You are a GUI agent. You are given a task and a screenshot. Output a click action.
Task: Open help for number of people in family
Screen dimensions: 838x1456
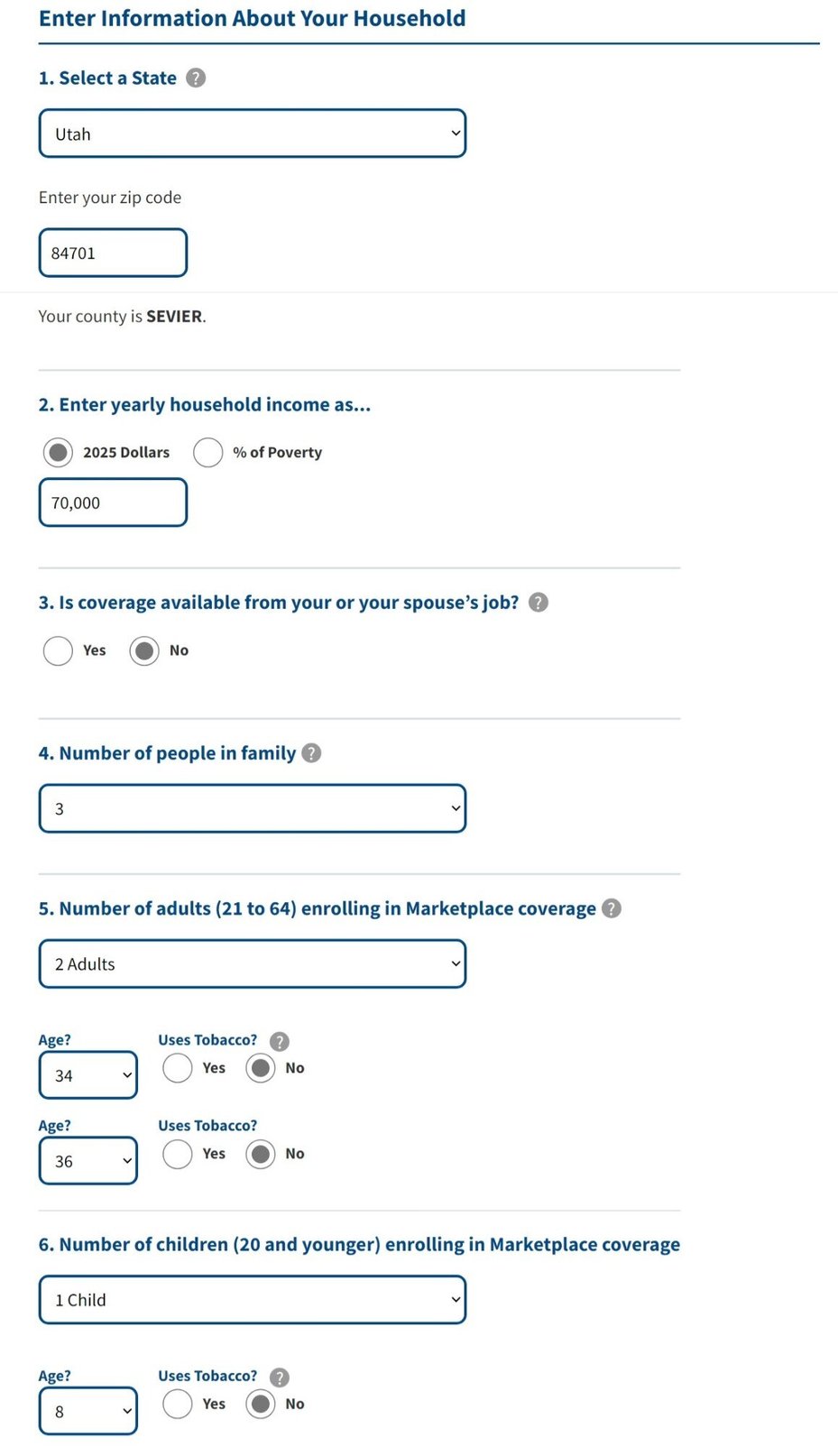(311, 752)
